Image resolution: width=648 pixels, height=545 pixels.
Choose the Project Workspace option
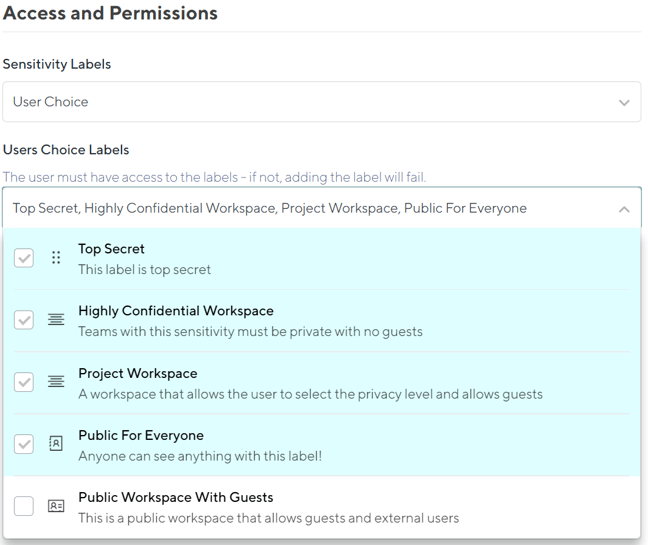138,373
